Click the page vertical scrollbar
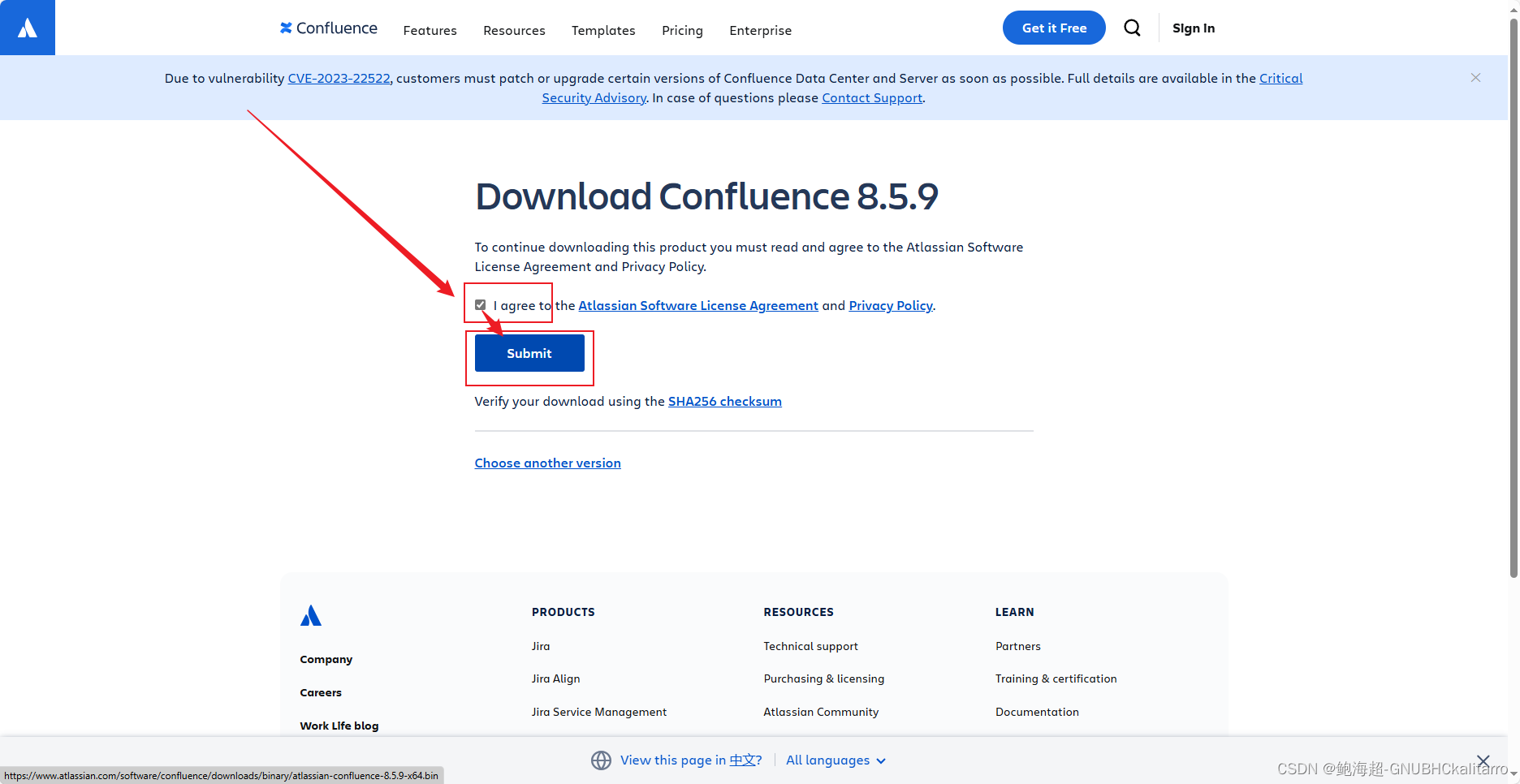Viewport: 1520px width, 784px height. pos(1514,297)
